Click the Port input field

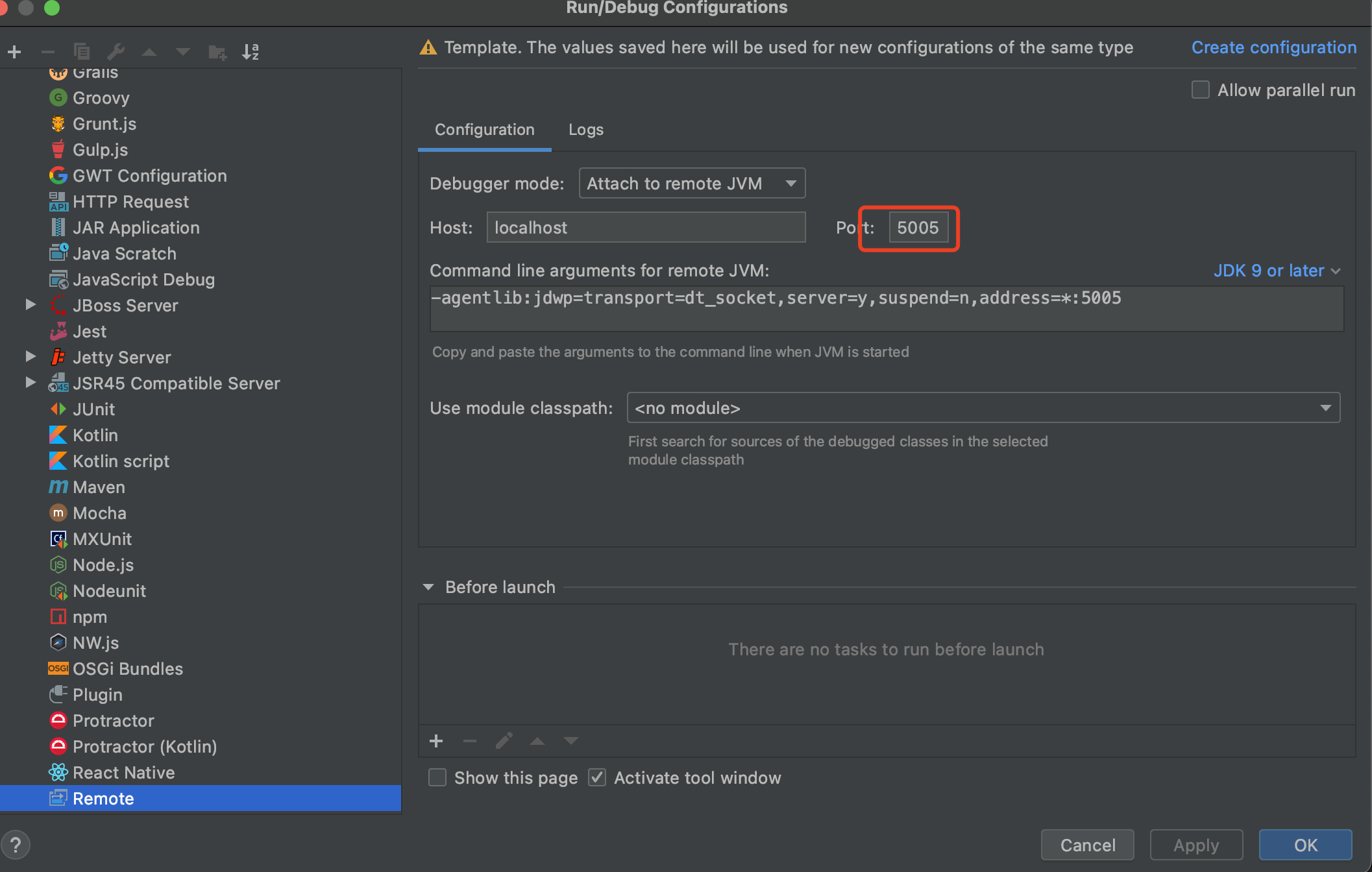point(918,228)
